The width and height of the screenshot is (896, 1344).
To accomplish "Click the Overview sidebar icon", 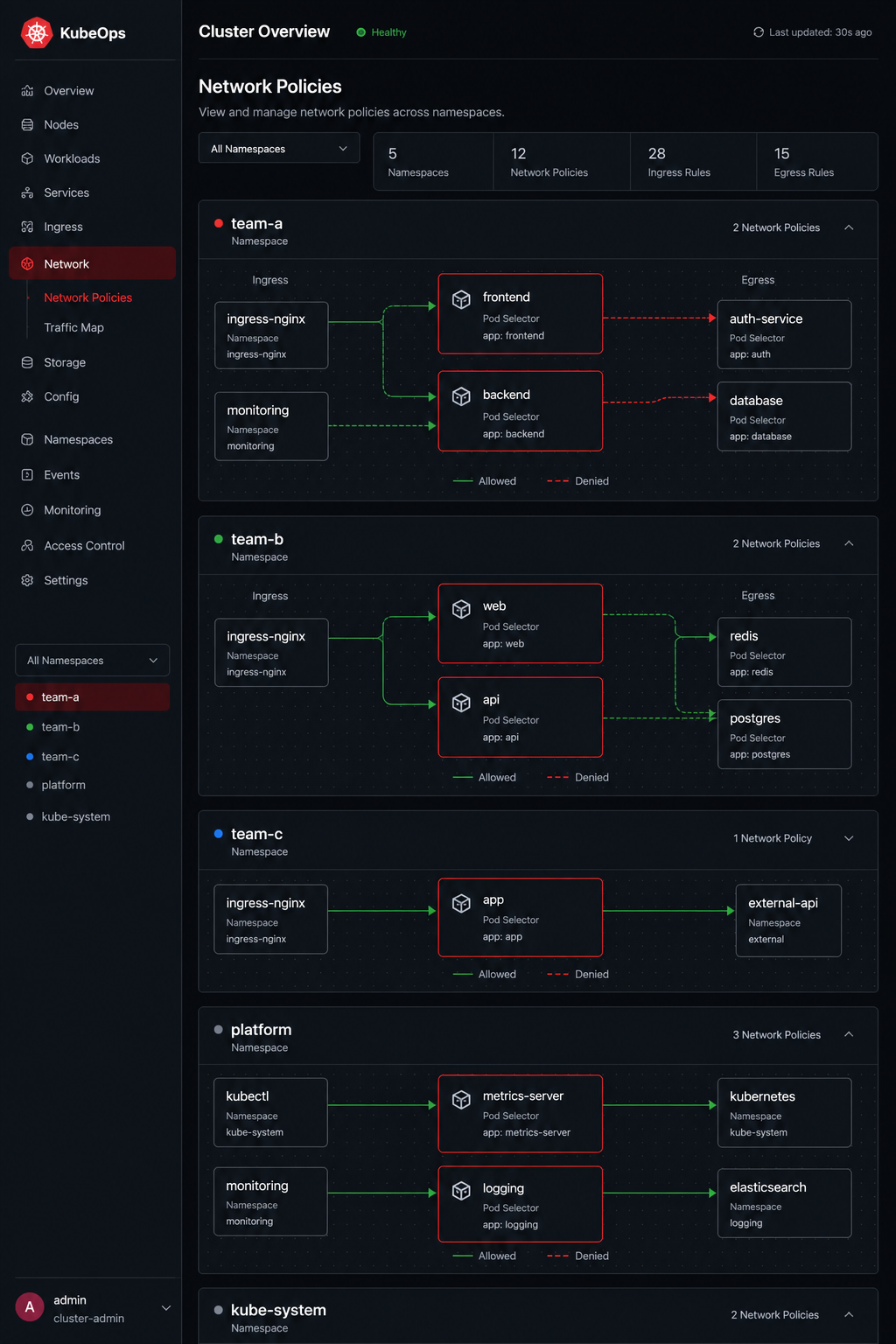I will [27, 91].
